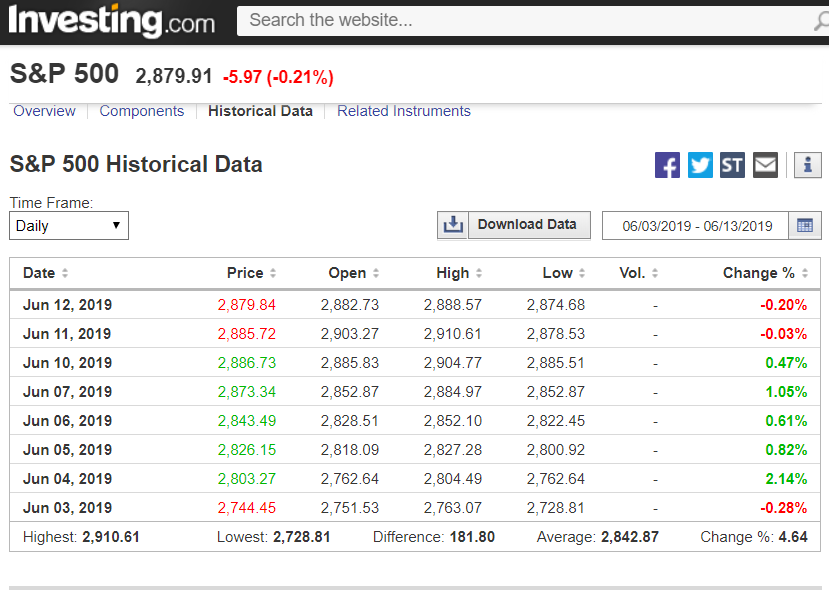The image size is (829, 601).
Task: Share via email envelope icon
Action: [765, 165]
